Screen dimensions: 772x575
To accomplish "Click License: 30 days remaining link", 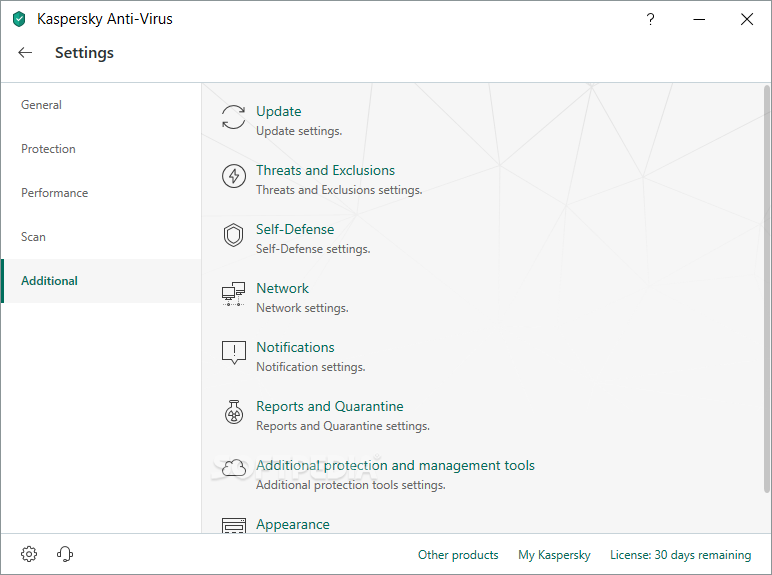I will click(680, 555).
